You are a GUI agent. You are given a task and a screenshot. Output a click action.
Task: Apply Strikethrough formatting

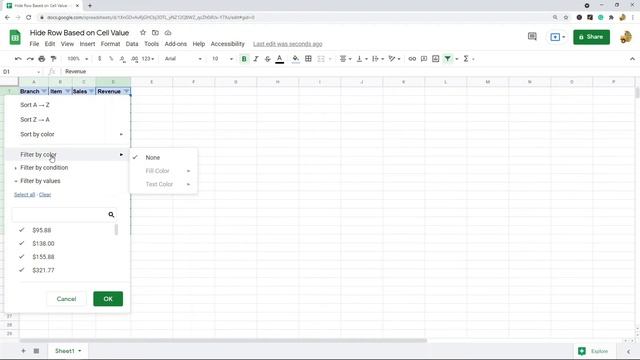(268, 59)
